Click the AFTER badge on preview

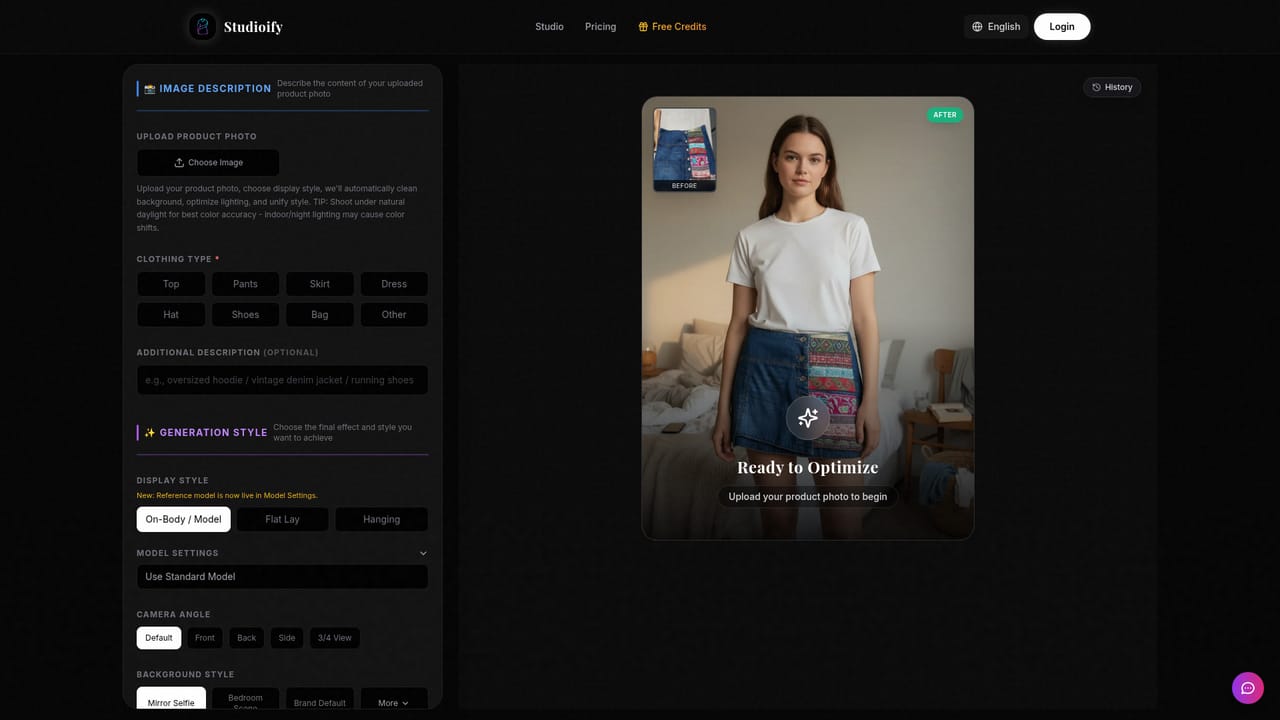(945, 115)
